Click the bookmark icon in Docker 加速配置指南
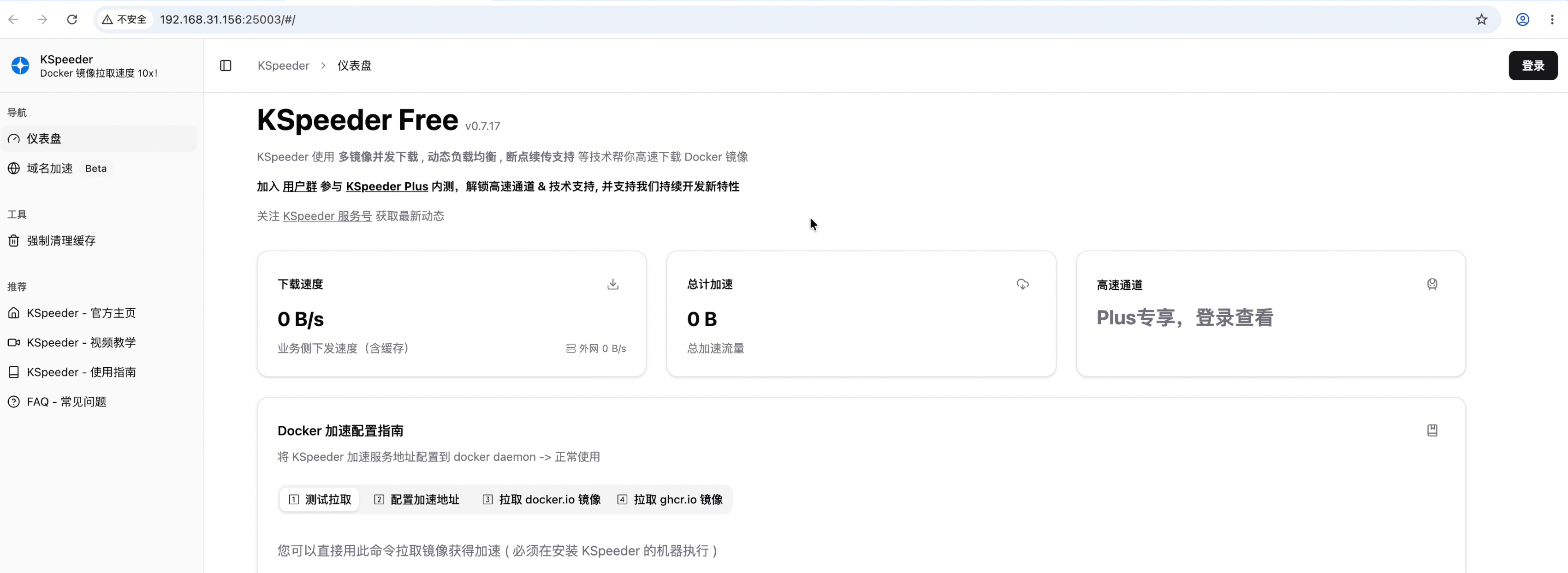The width and height of the screenshot is (1568, 573). (1432, 430)
